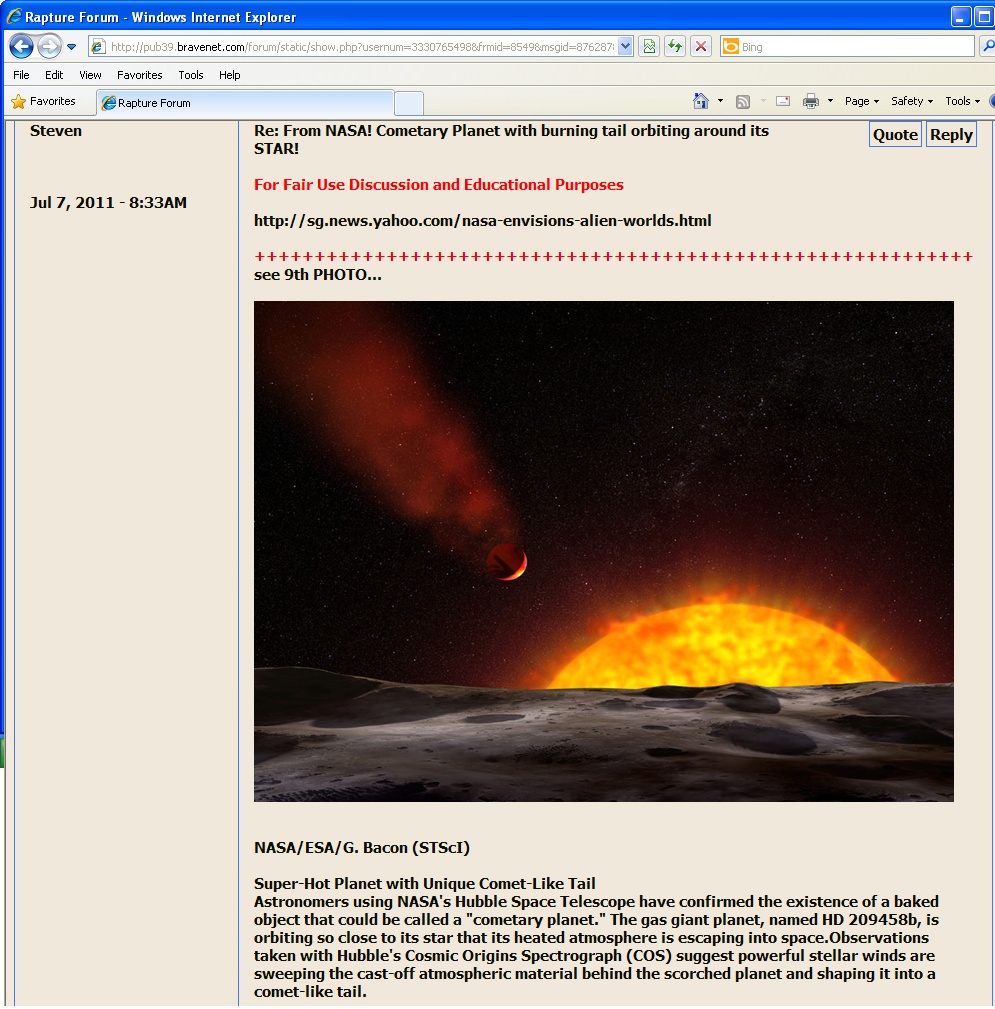Screen dimensions: 995x1009
Task: Open the Page command bar menu
Action: 862,101
